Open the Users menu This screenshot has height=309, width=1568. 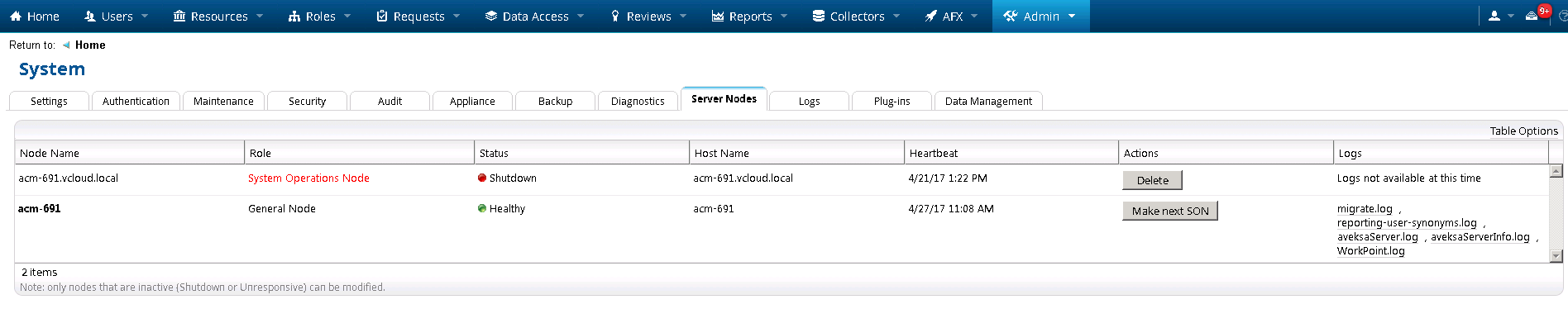(x=117, y=16)
